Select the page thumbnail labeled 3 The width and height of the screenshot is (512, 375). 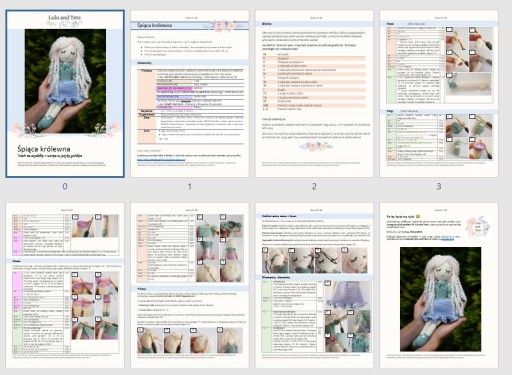click(439, 94)
